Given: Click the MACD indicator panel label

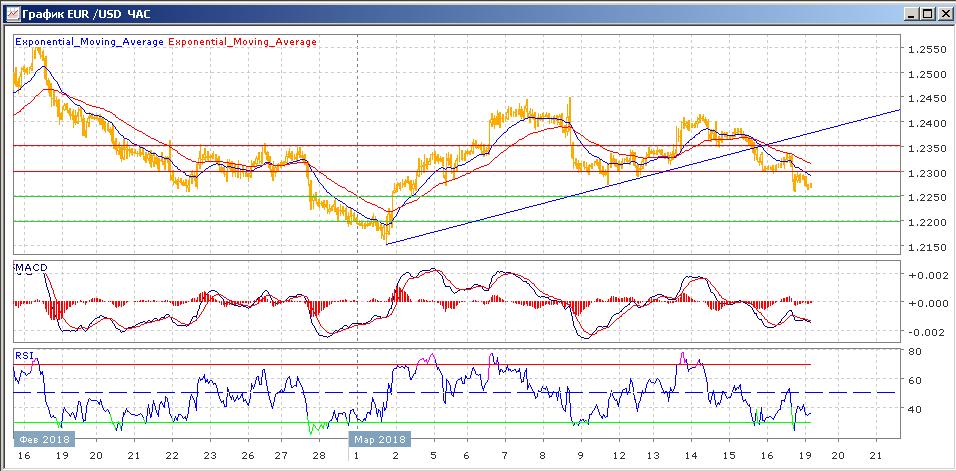Looking at the screenshot, I should coord(30,267).
